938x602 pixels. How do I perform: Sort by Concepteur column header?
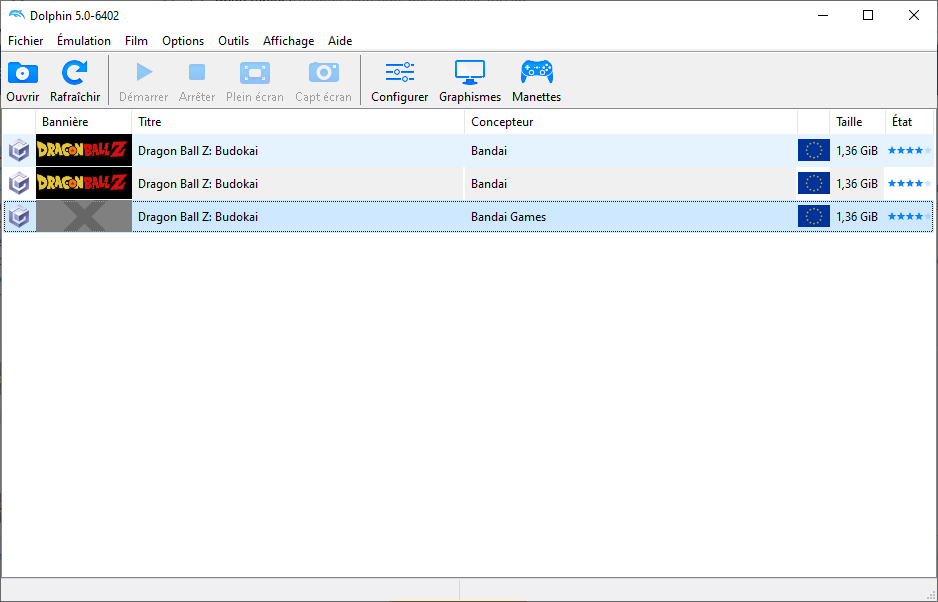(x=631, y=121)
